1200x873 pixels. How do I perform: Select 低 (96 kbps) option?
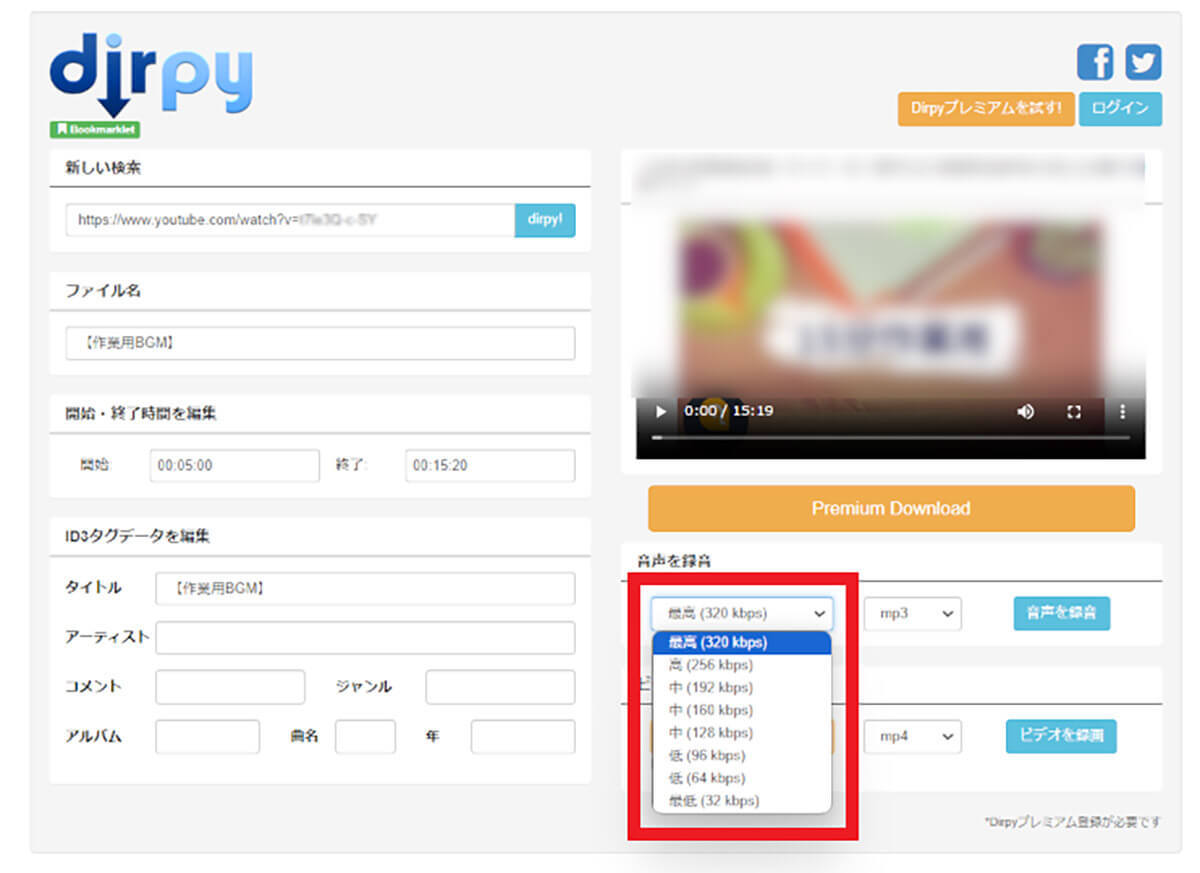point(742,756)
